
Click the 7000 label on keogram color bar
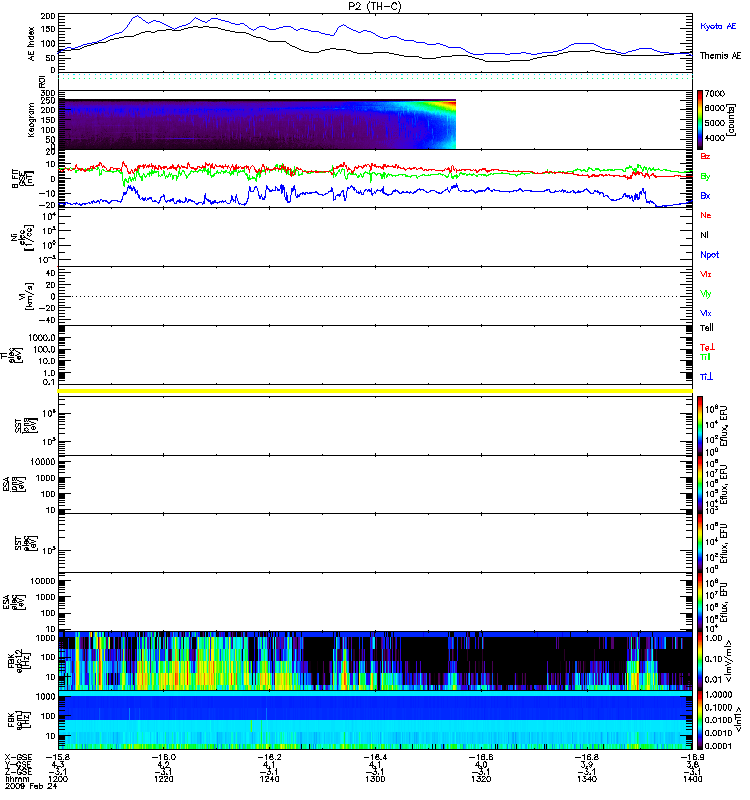coord(714,94)
